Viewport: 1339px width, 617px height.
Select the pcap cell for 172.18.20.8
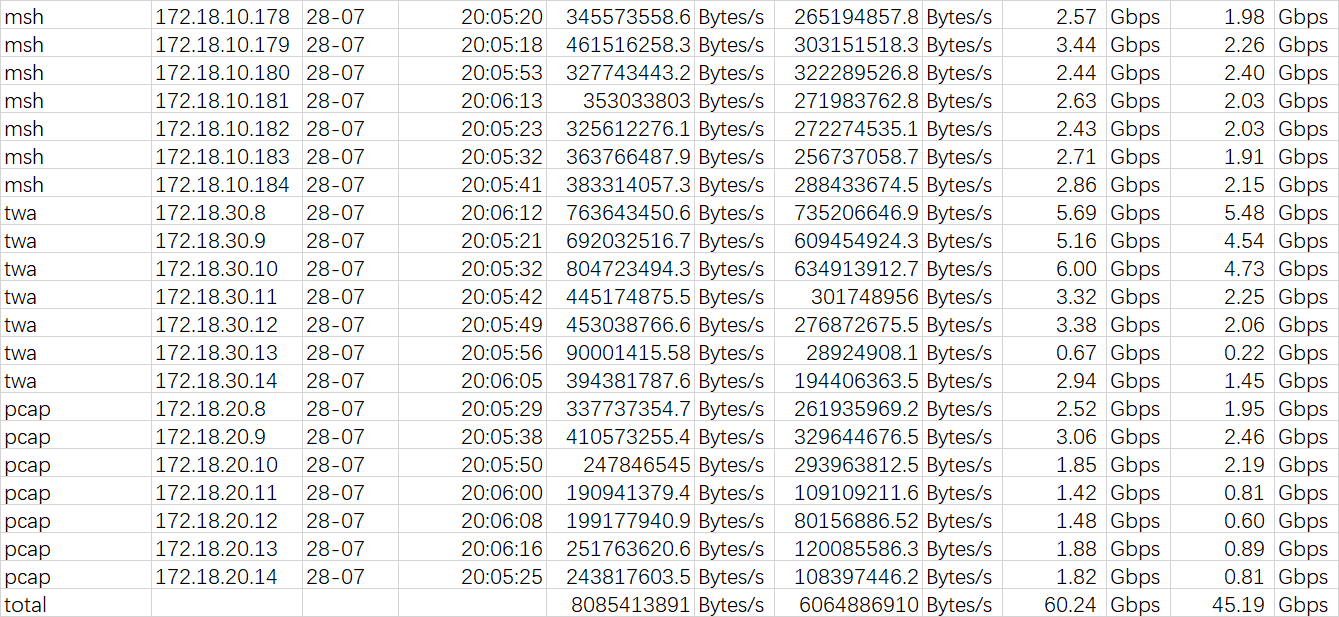pos(28,409)
